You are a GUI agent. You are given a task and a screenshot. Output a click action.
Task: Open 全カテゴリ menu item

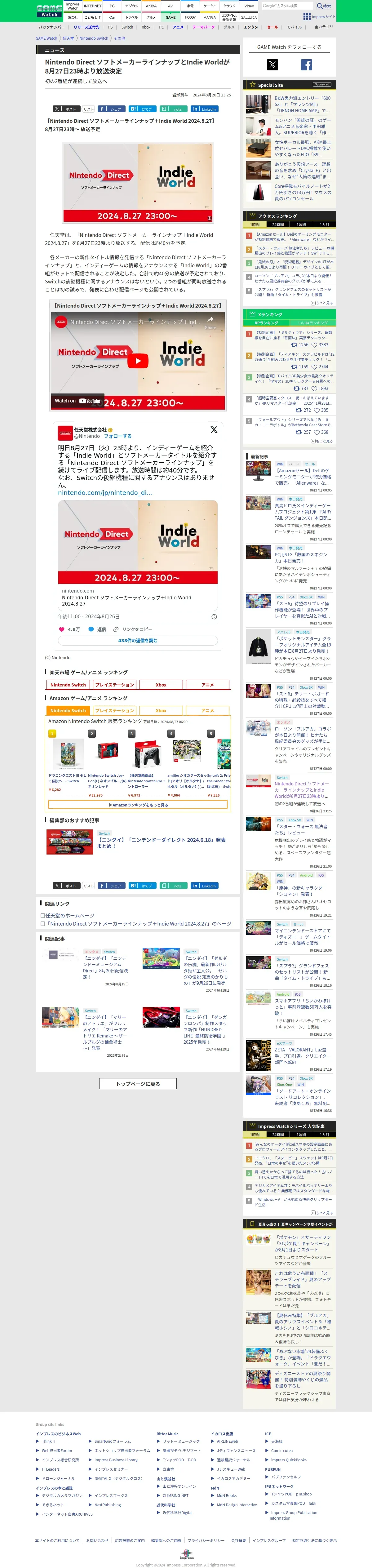(323, 27)
